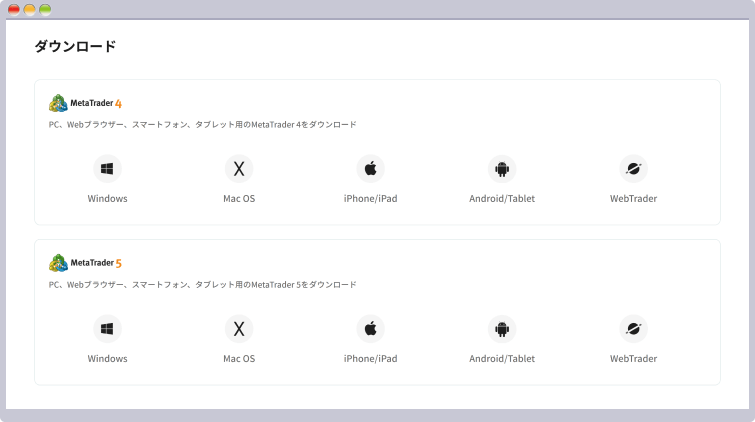Choose Android/Tablet text link under MetaTrader 5
This screenshot has height=422, width=755.
pyautogui.click(x=502, y=358)
